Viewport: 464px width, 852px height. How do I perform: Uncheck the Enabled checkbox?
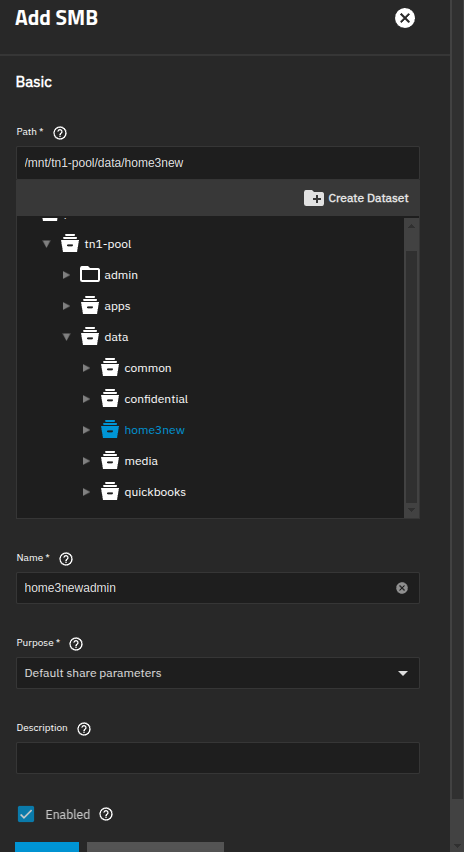click(x=26, y=814)
